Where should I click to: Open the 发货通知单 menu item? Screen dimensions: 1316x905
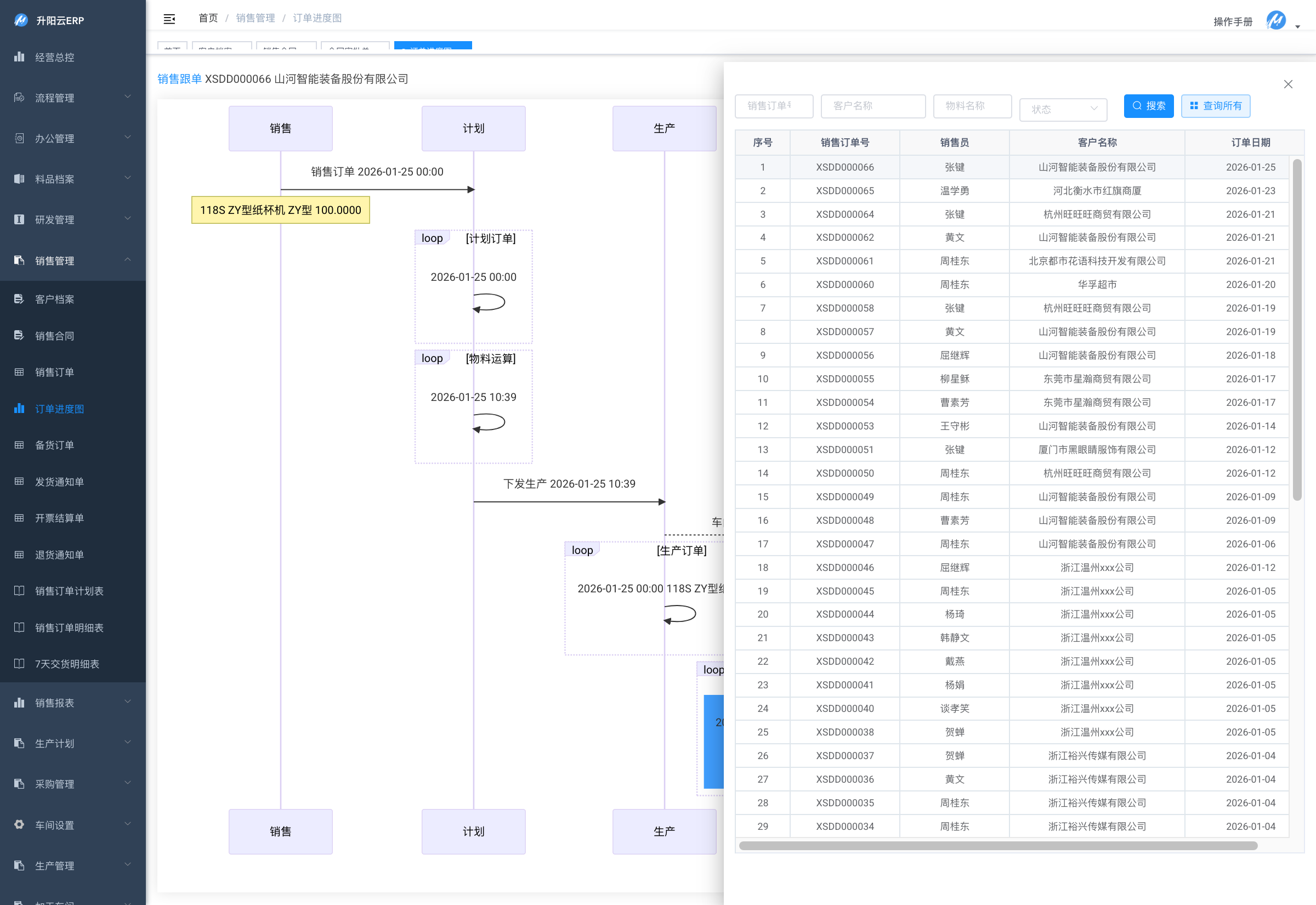click(60, 482)
